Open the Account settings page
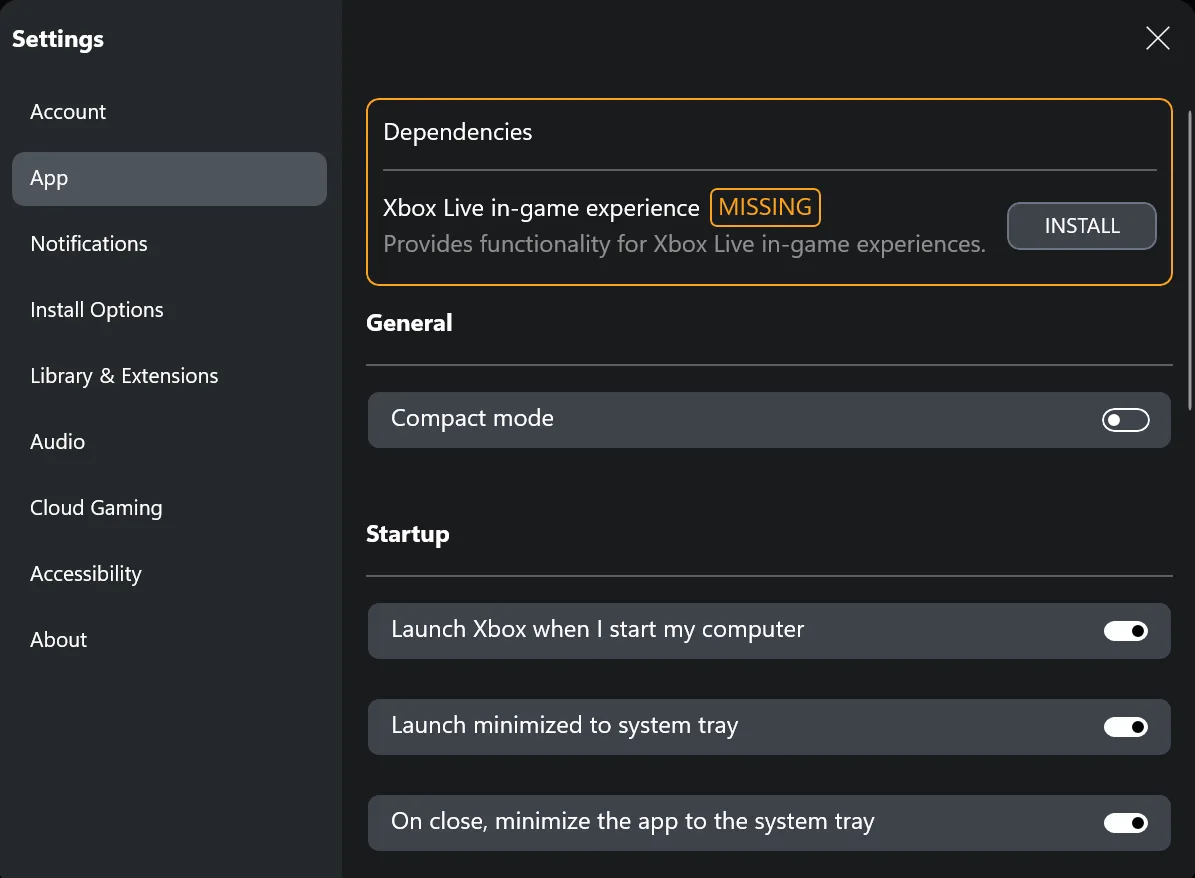 tap(68, 112)
